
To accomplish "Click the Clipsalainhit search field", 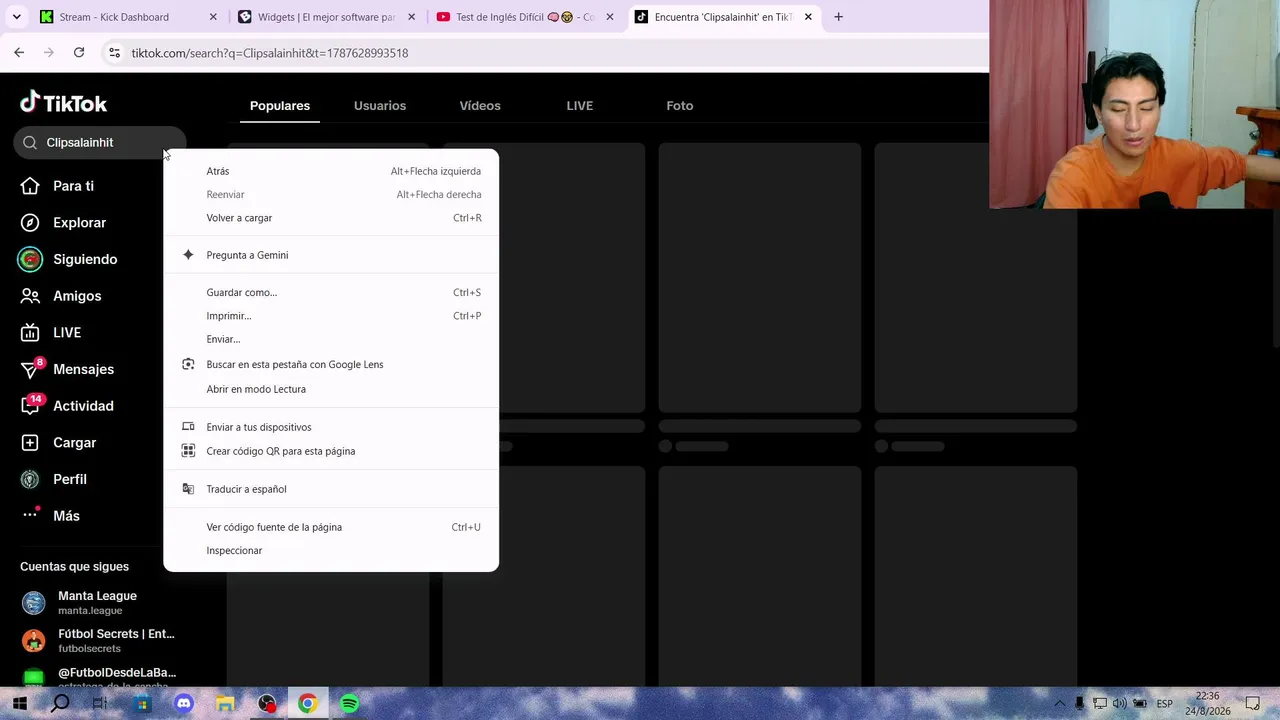I will pos(100,143).
